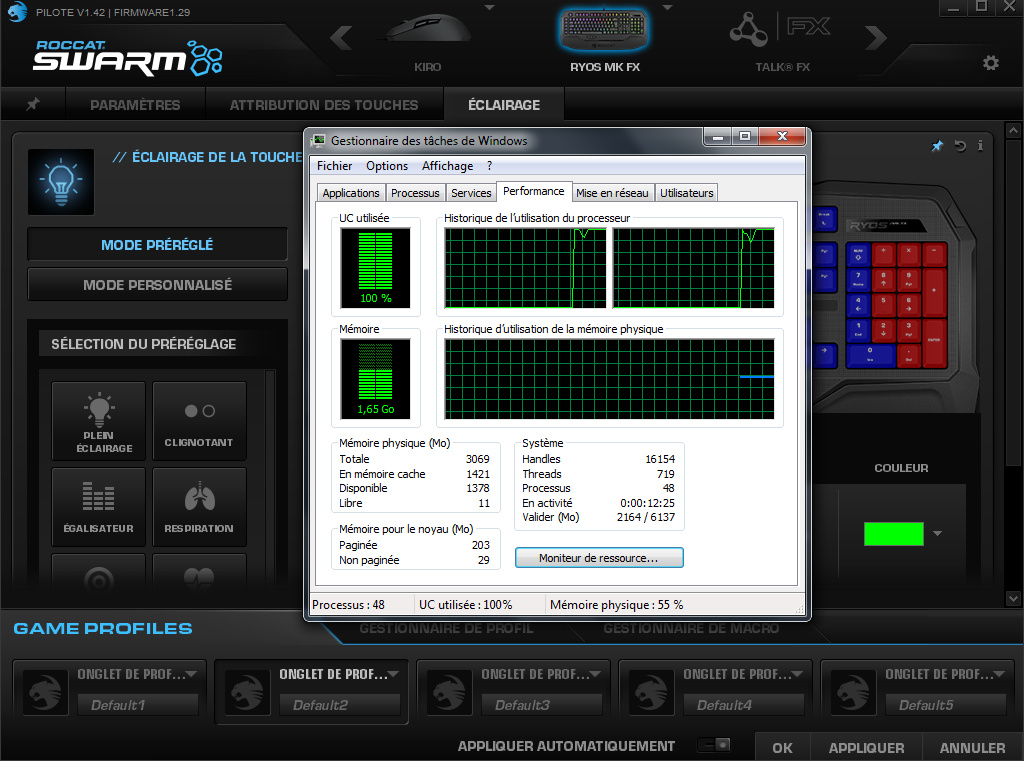Select Mode Préréglé button
The height and width of the screenshot is (761, 1024).
click(x=157, y=245)
